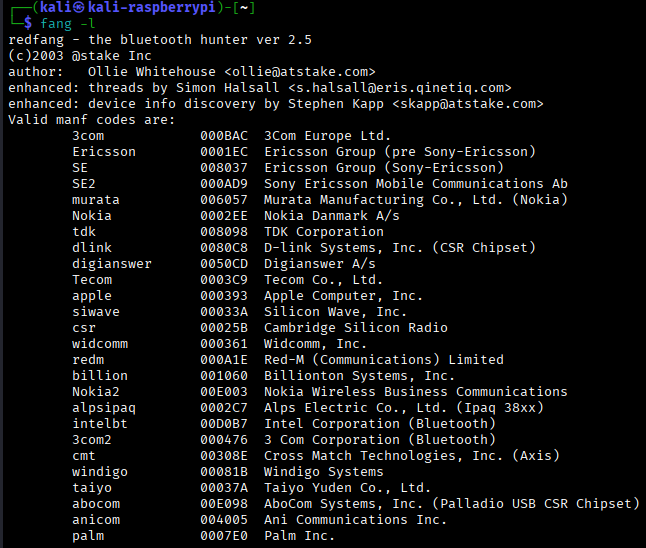Click 'TDK Corporation' description
Image resolution: width=646 pixels, height=548 pixels.
coord(324,232)
